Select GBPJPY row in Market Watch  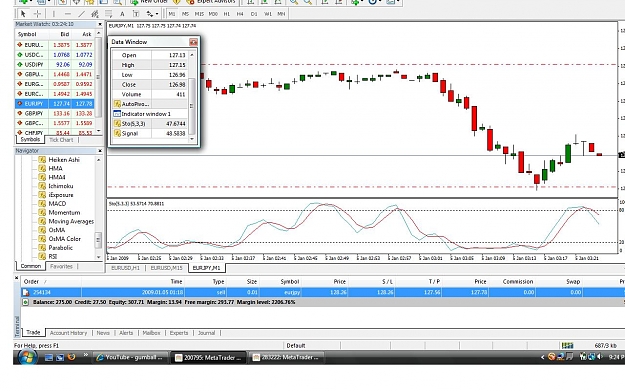tap(55, 113)
